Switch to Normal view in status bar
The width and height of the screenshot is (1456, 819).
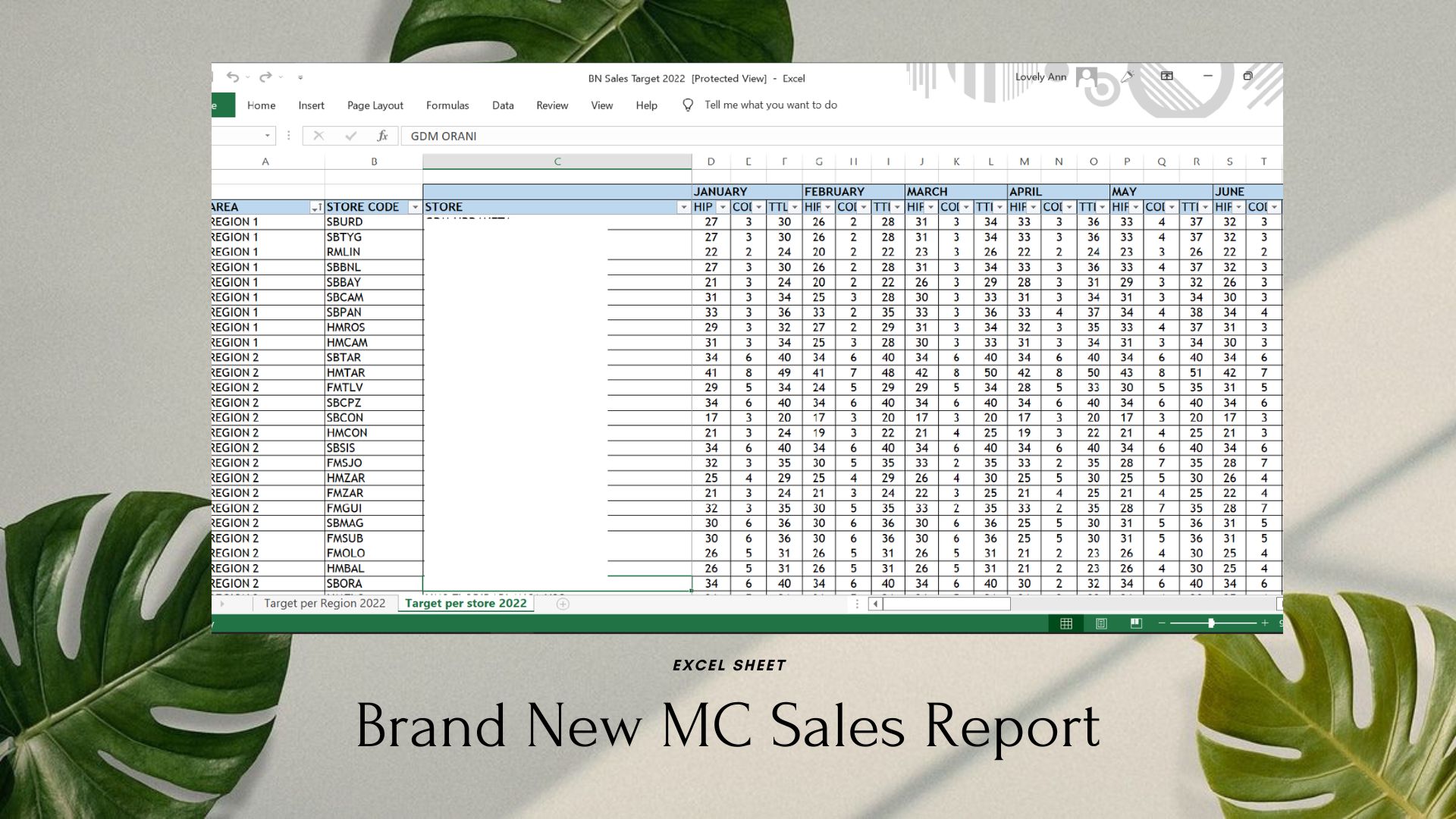click(x=1066, y=623)
